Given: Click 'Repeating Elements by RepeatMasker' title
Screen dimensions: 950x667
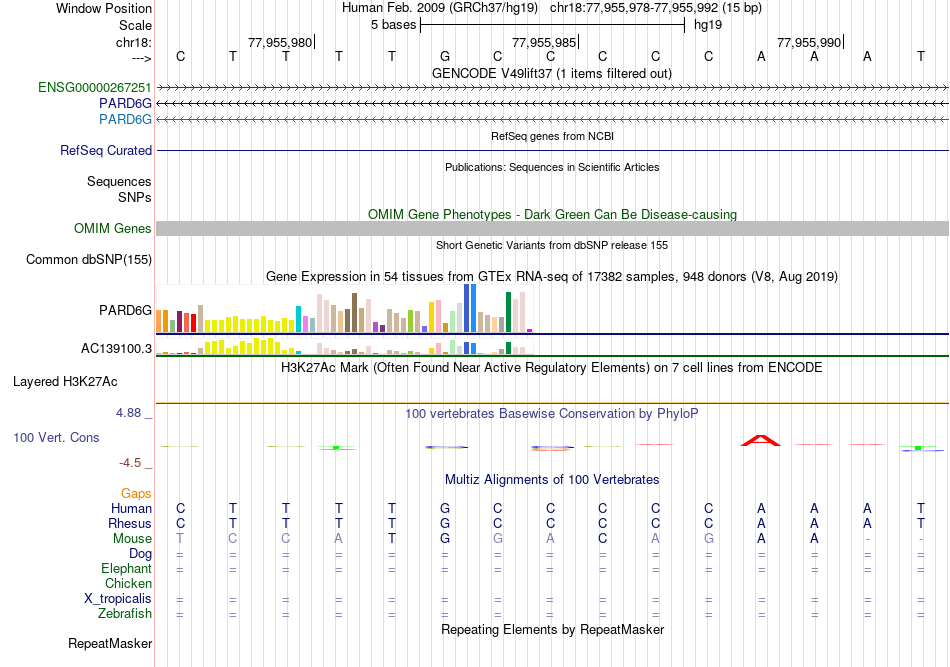Looking at the screenshot, I should pos(553,629).
